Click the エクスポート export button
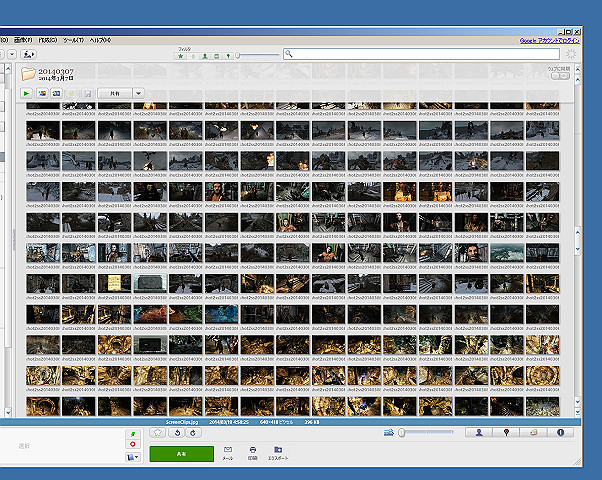Image resolution: width=602 pixels, height=480 pixels. tap(278, 453)
